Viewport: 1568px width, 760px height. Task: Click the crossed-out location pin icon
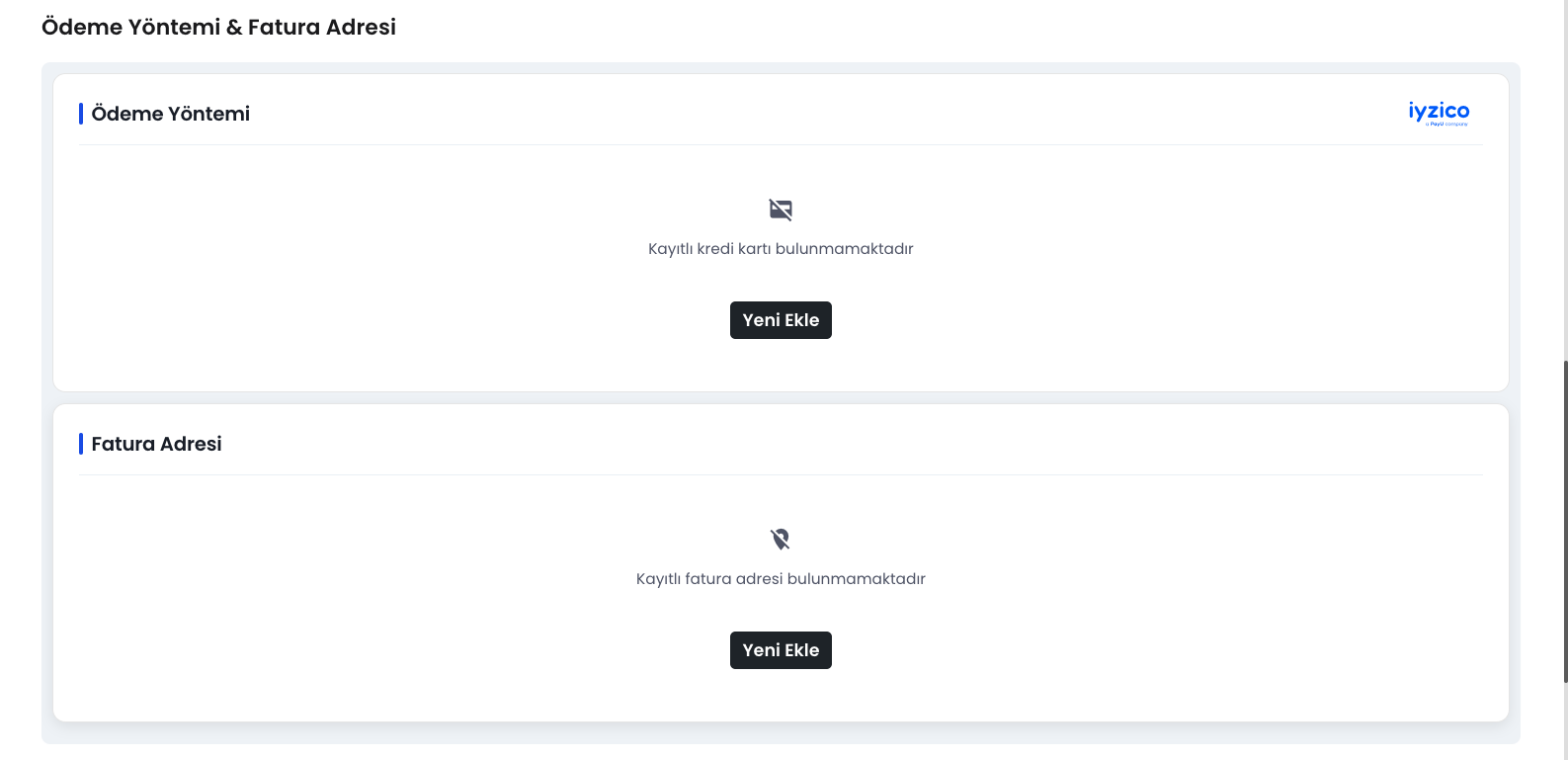781,539
